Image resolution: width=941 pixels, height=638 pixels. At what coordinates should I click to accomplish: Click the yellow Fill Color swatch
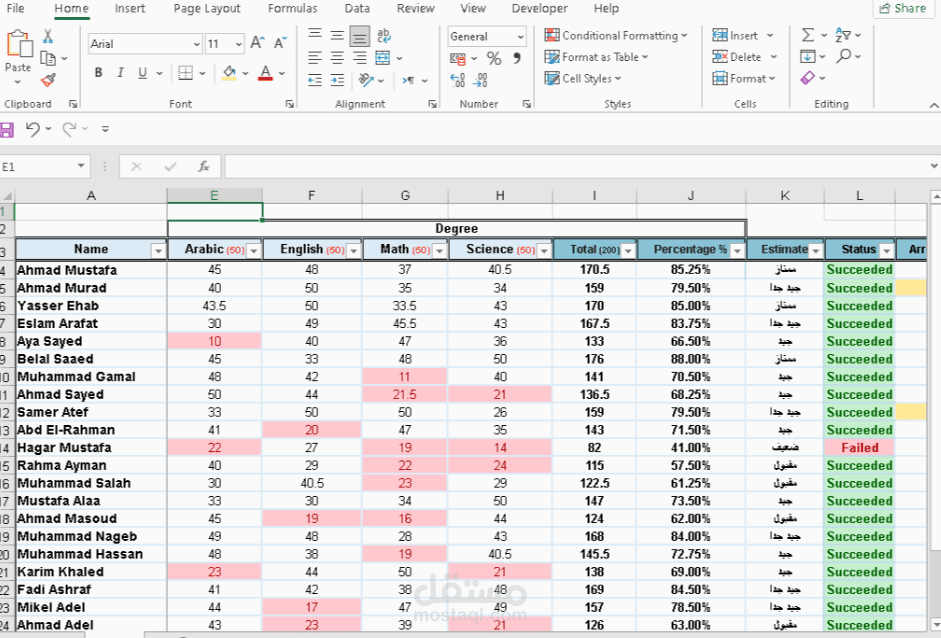(x=229, y=73)
